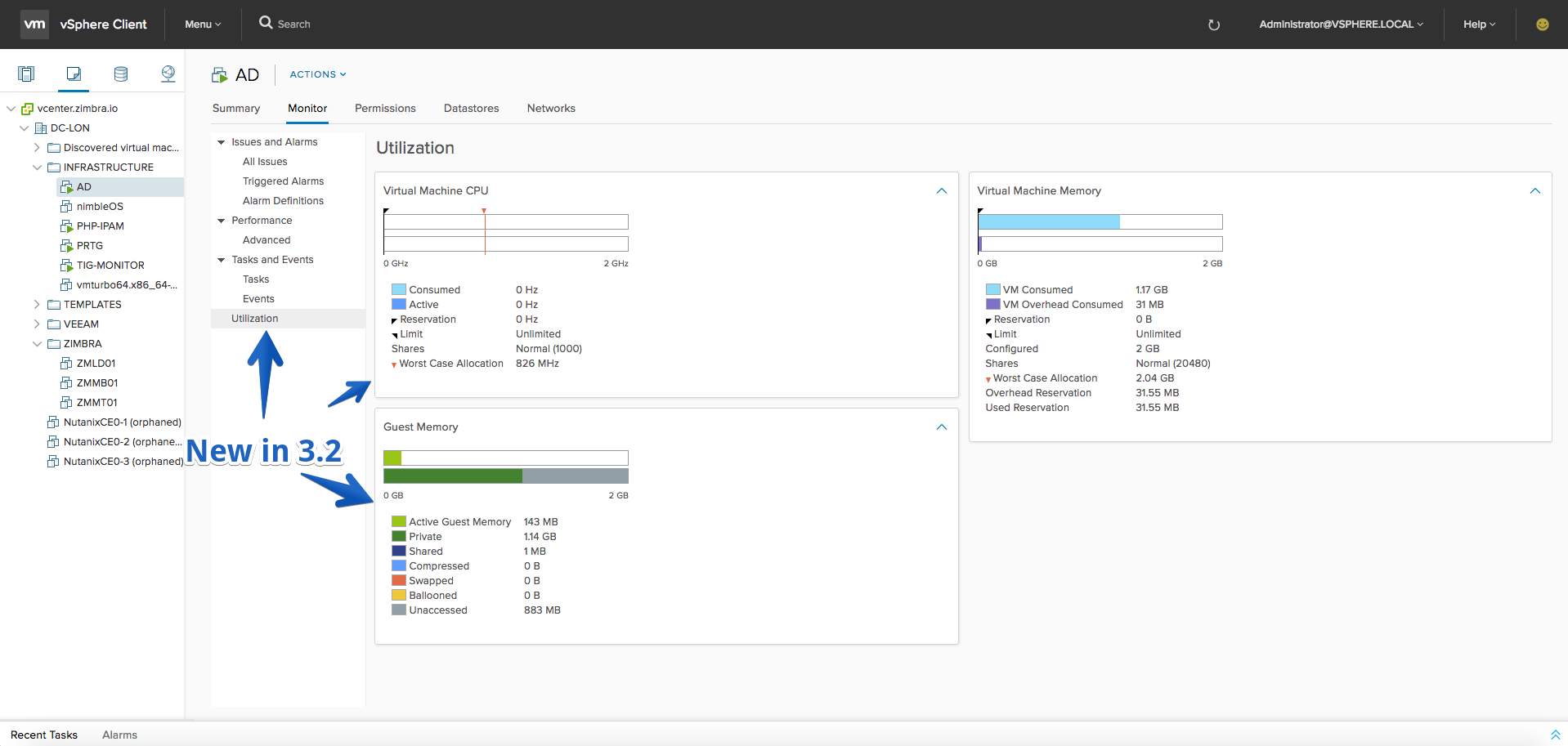Collapse the Guest Memory panel
Image resolution: width=1568 pixels, height=746 pixels.
click(942, 427)
